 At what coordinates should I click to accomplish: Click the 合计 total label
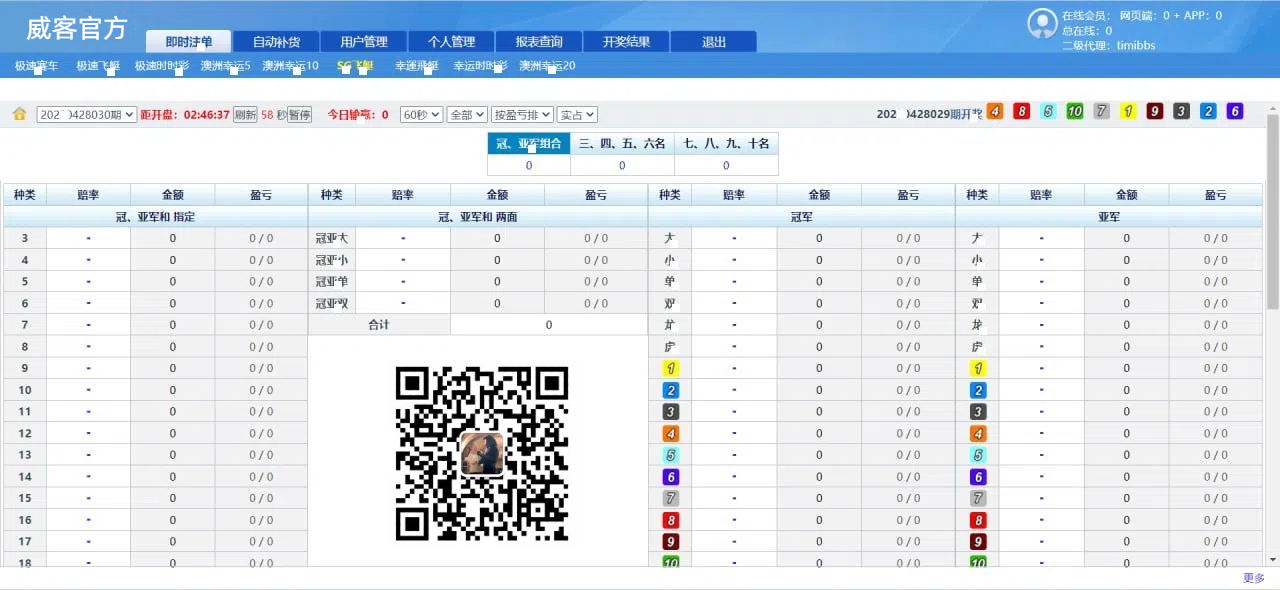[379, 325]
